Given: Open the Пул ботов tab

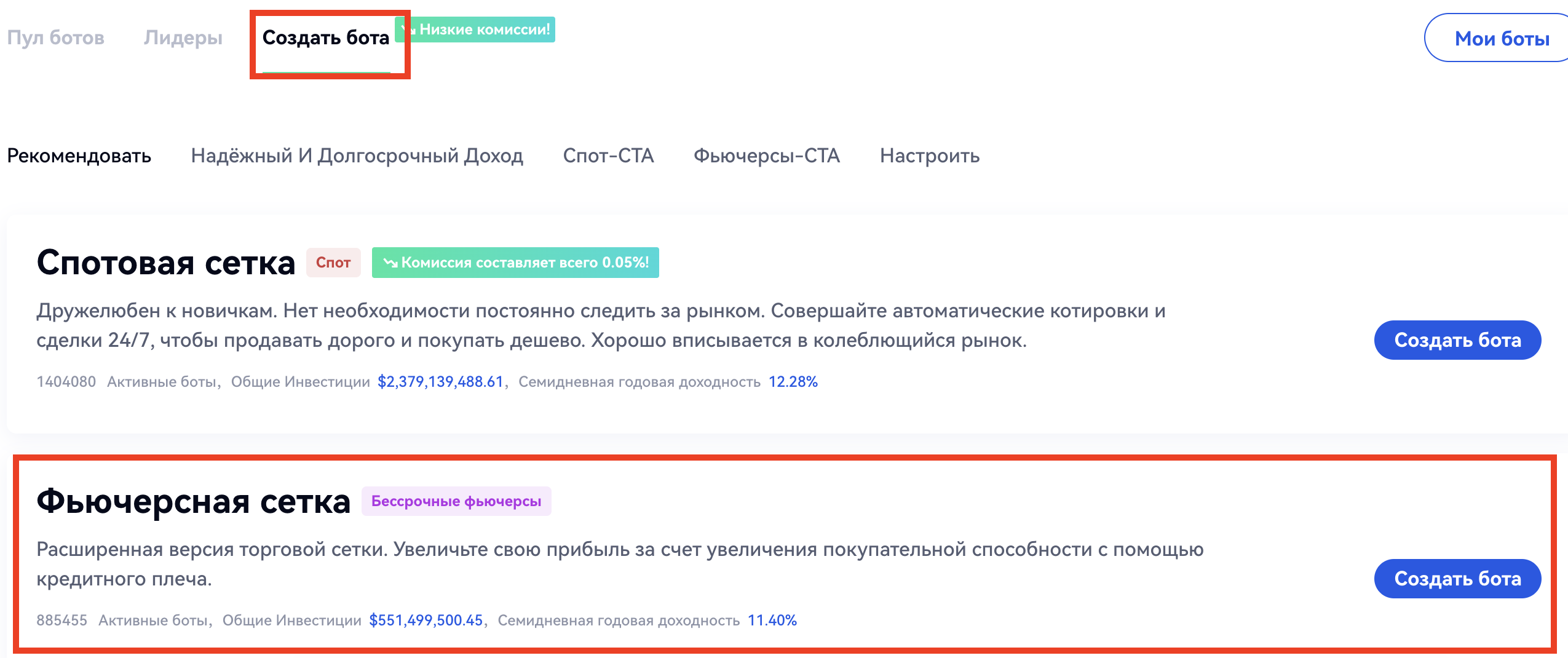Looking at the screenshot, I should pyautogui.click(x=55, y=38).
